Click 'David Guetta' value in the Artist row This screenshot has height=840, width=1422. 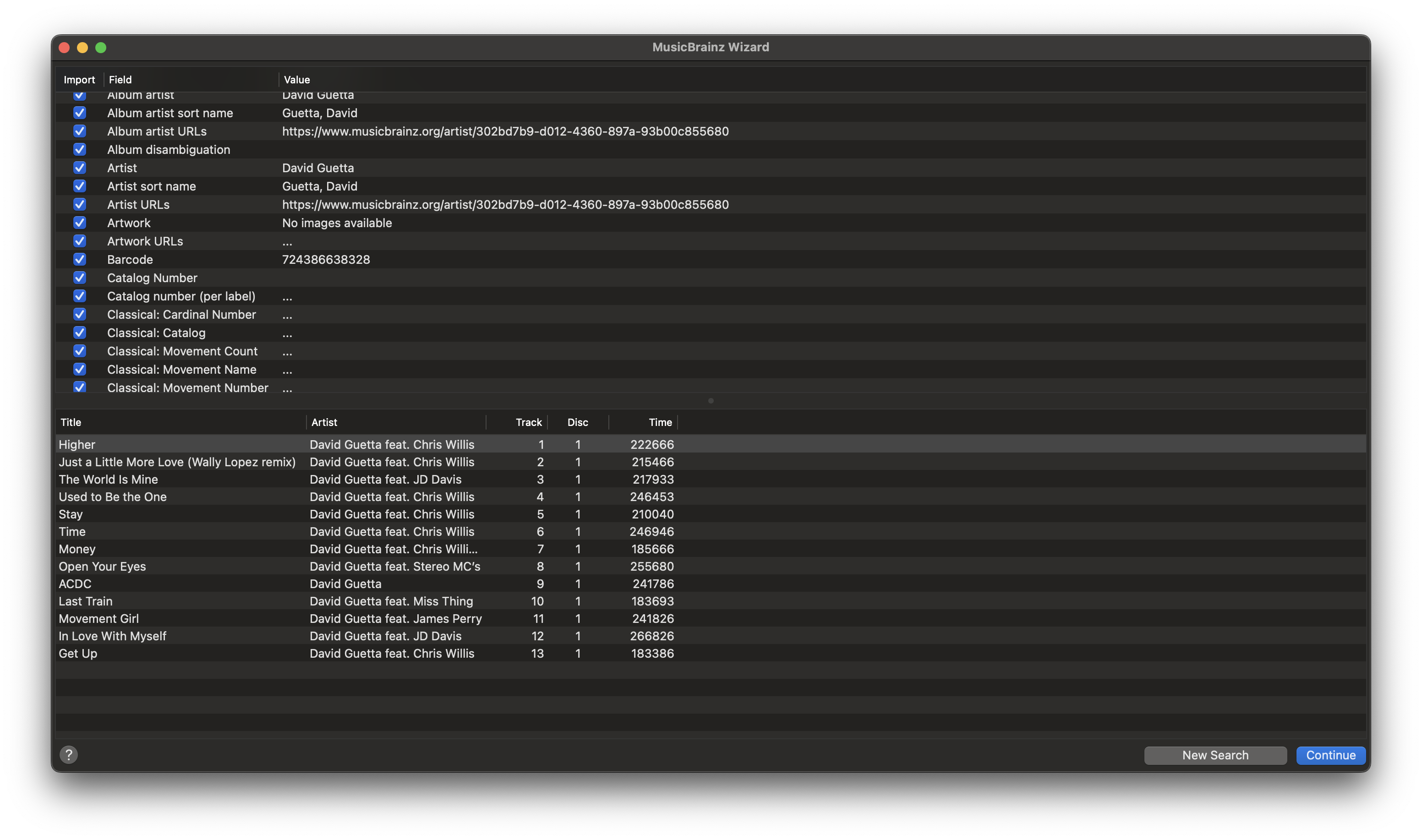(x=318, y=168)
